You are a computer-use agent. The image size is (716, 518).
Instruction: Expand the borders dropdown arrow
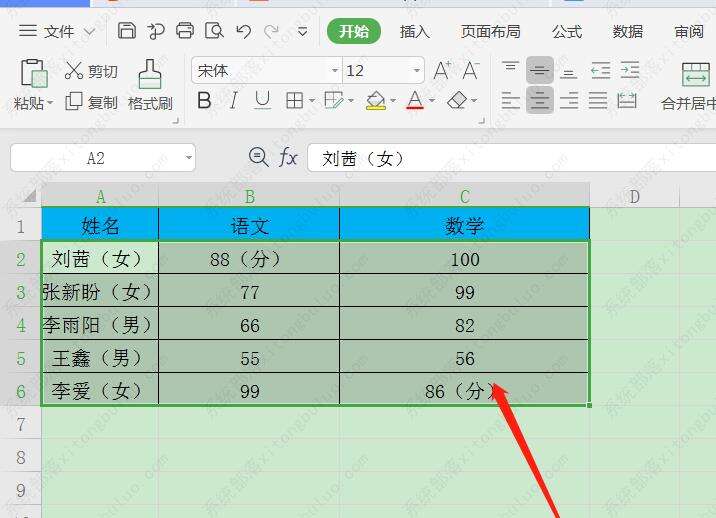click(x=312, y=100)
